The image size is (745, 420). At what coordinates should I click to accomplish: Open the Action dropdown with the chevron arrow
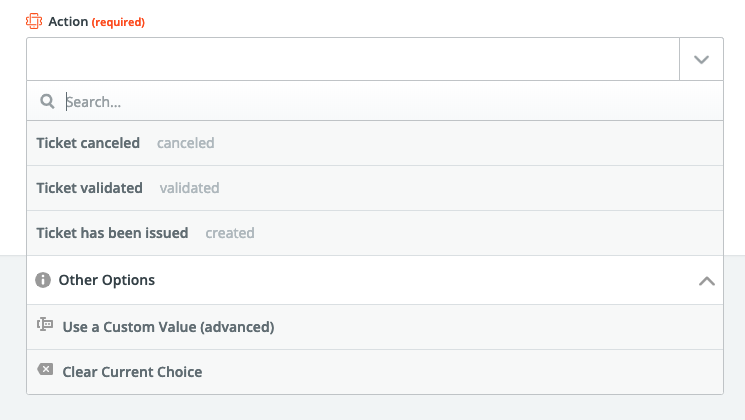701,59
